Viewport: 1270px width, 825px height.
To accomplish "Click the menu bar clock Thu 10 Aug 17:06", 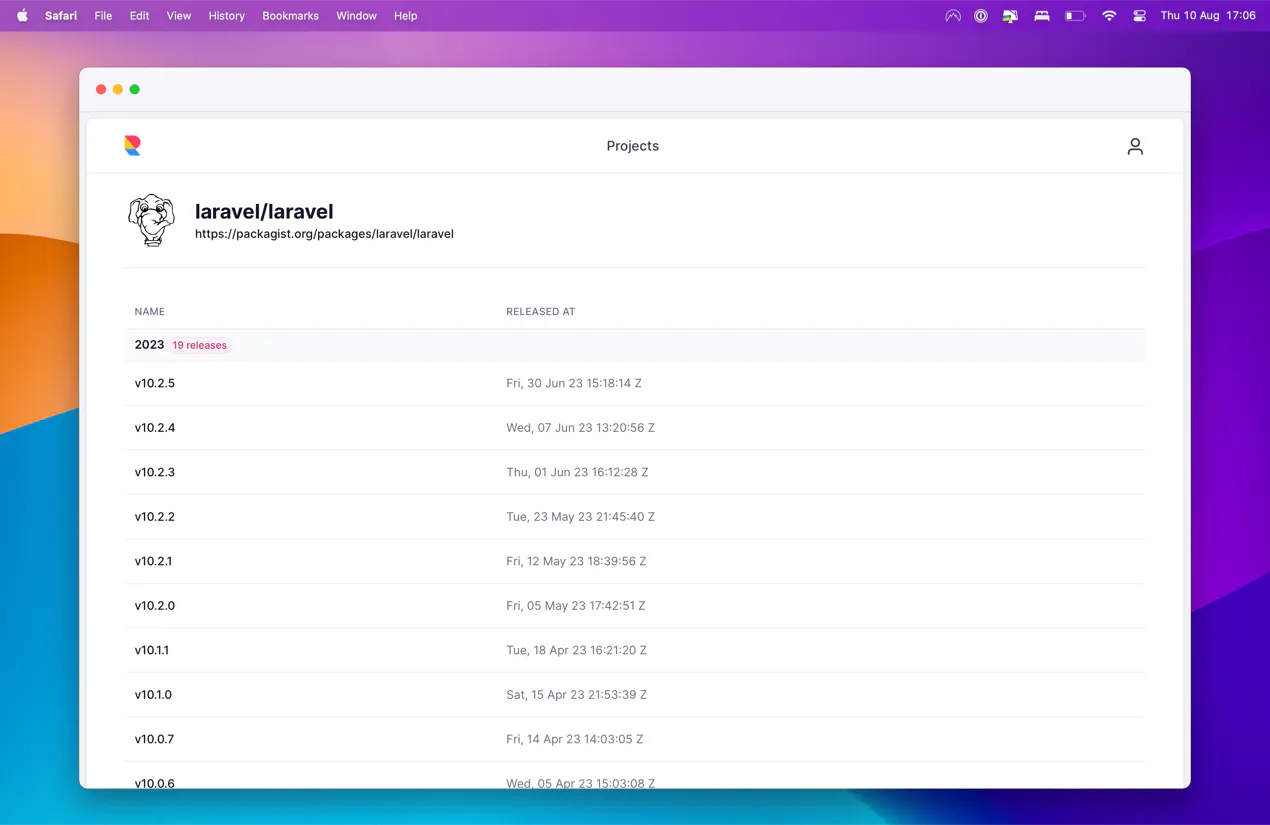I will coord(1208,16).
